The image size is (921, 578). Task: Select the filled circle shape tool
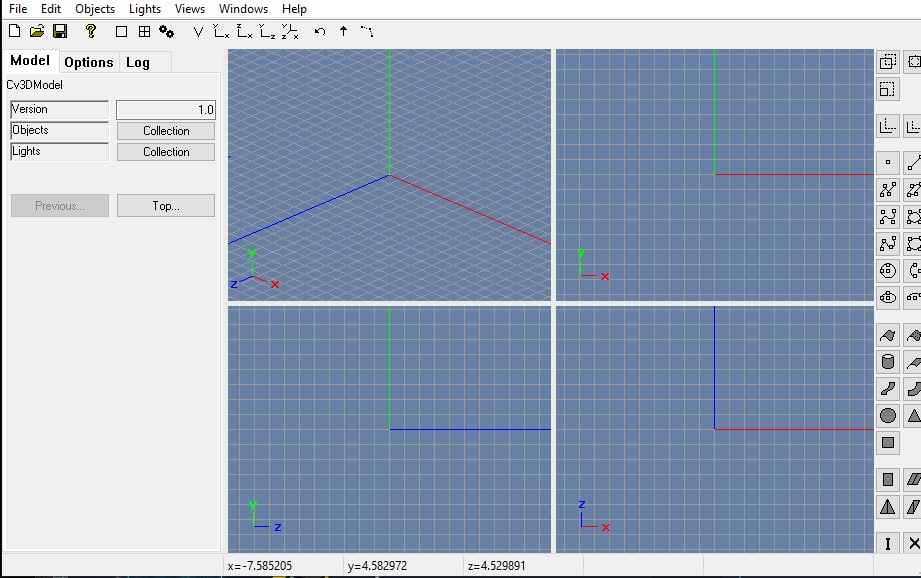click(888, 416)
